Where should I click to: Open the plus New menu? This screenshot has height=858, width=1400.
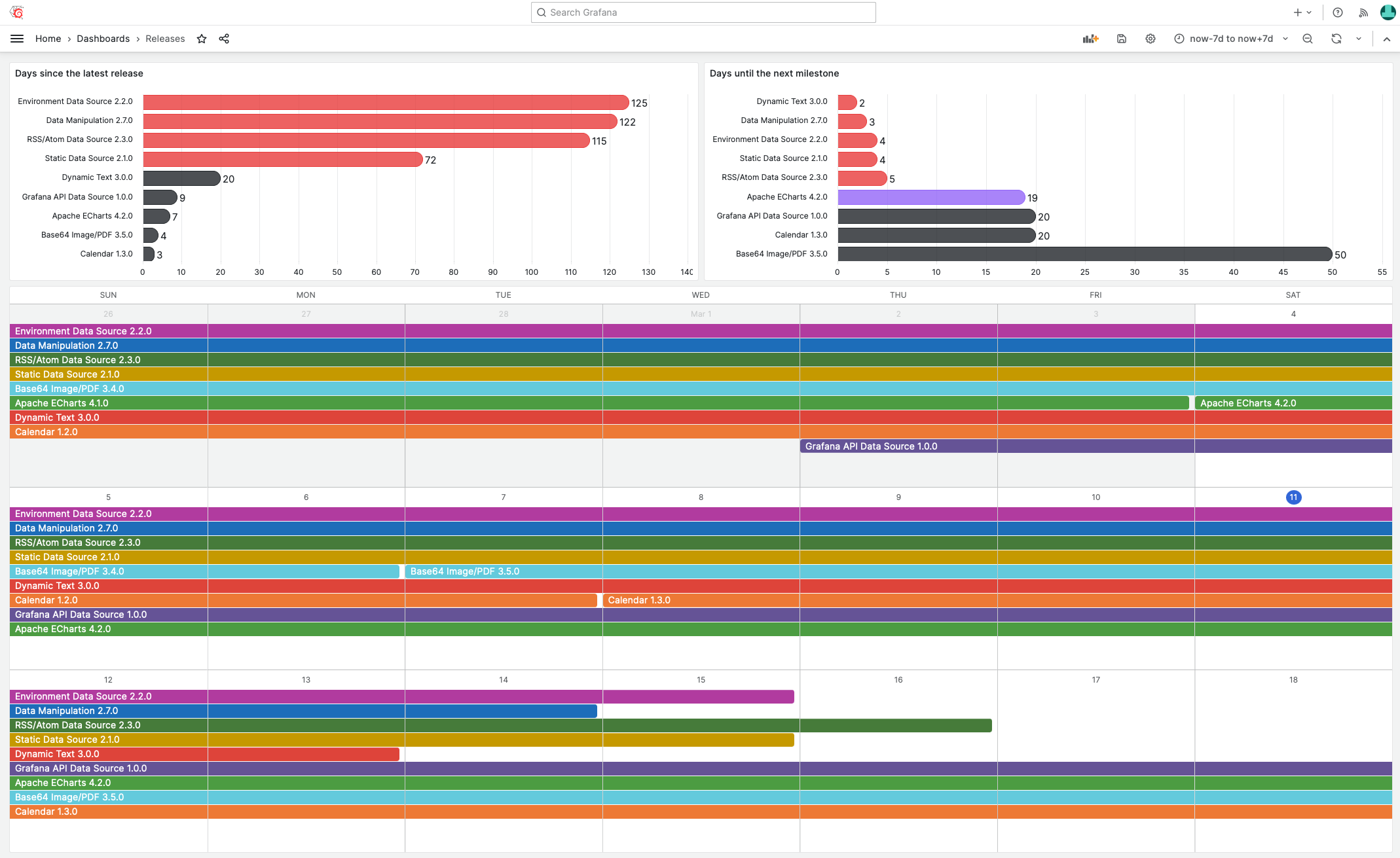tap(1302, 12)
